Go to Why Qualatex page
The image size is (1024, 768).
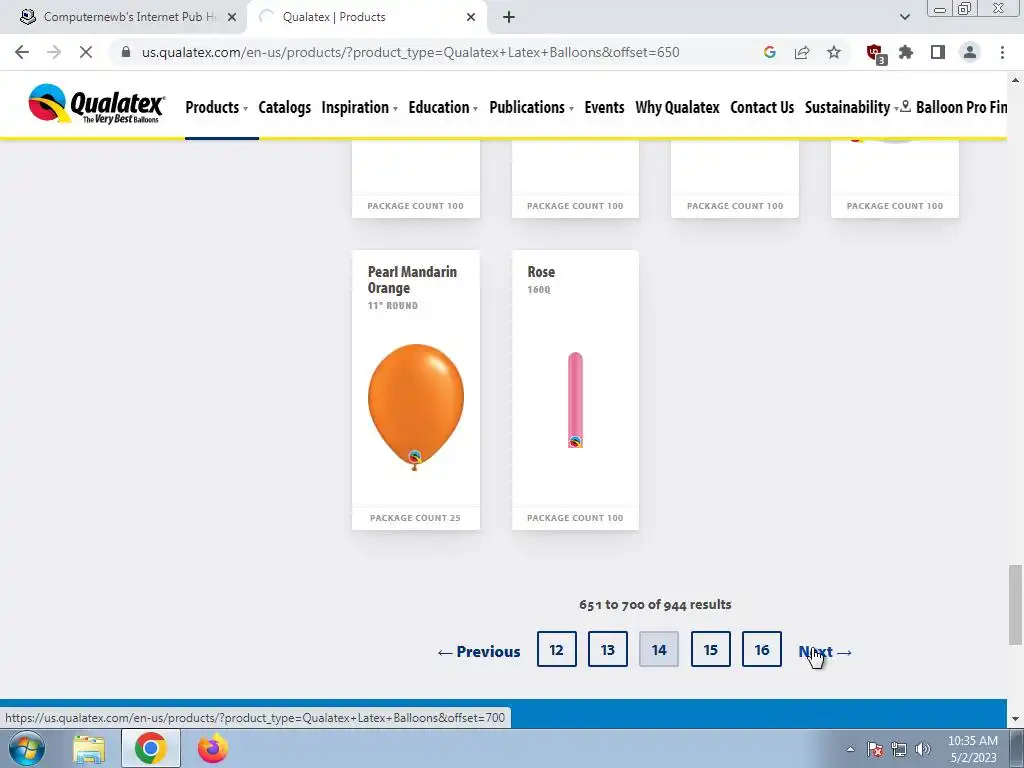[677, 107]
